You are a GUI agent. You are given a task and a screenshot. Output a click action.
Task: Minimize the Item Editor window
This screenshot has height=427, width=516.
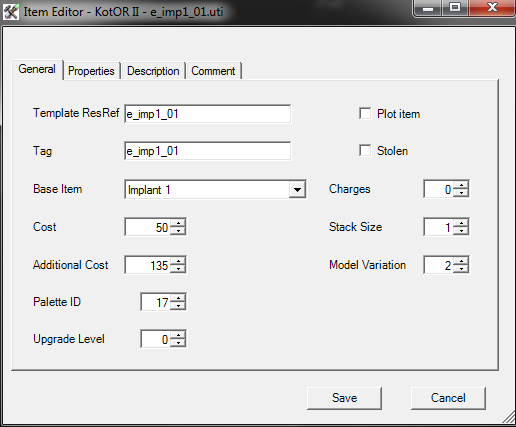coord(428,7)
